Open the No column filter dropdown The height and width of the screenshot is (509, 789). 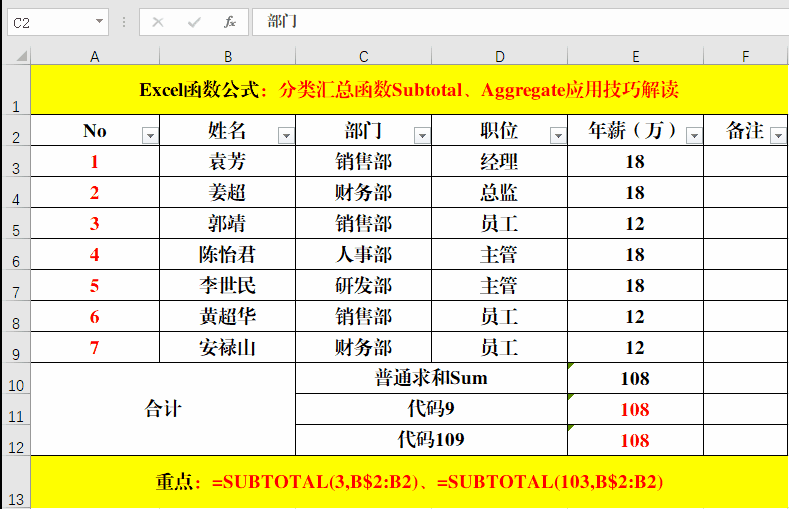[150, 135]
